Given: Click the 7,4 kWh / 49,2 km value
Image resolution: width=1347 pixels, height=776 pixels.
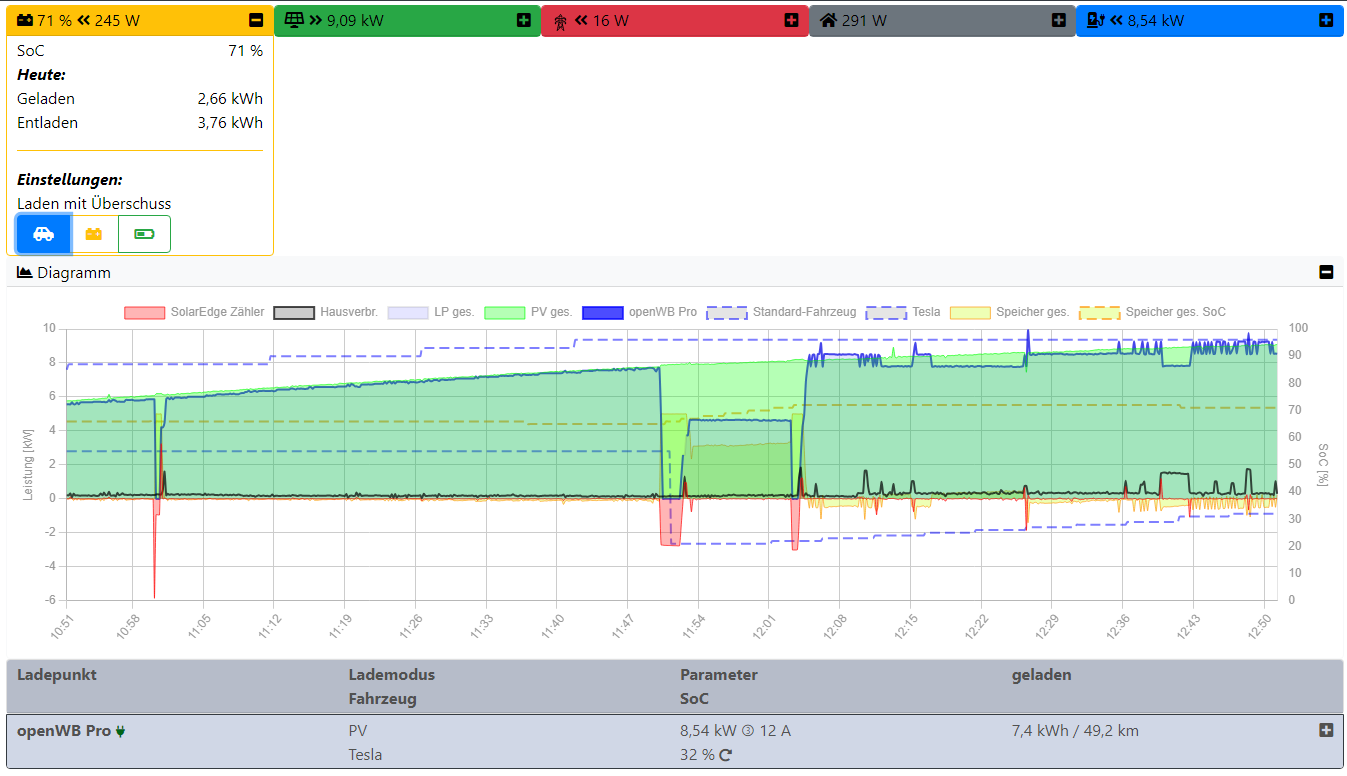Looking at the screenshot, I should click(1075, 731).
